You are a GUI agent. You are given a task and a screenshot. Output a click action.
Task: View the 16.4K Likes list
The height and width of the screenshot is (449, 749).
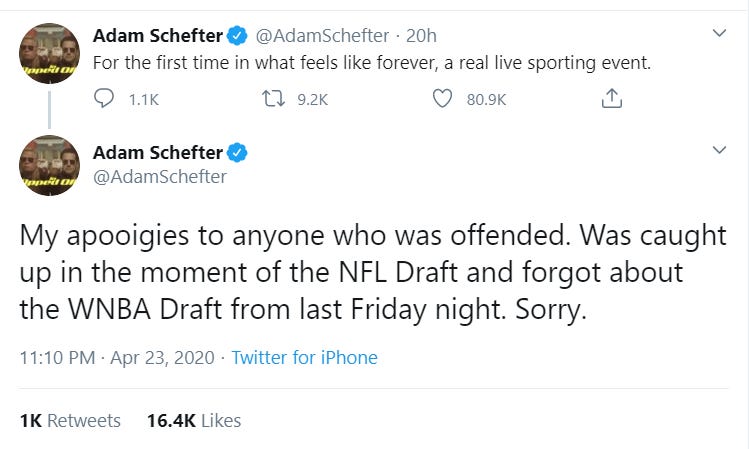coord(194,421)
